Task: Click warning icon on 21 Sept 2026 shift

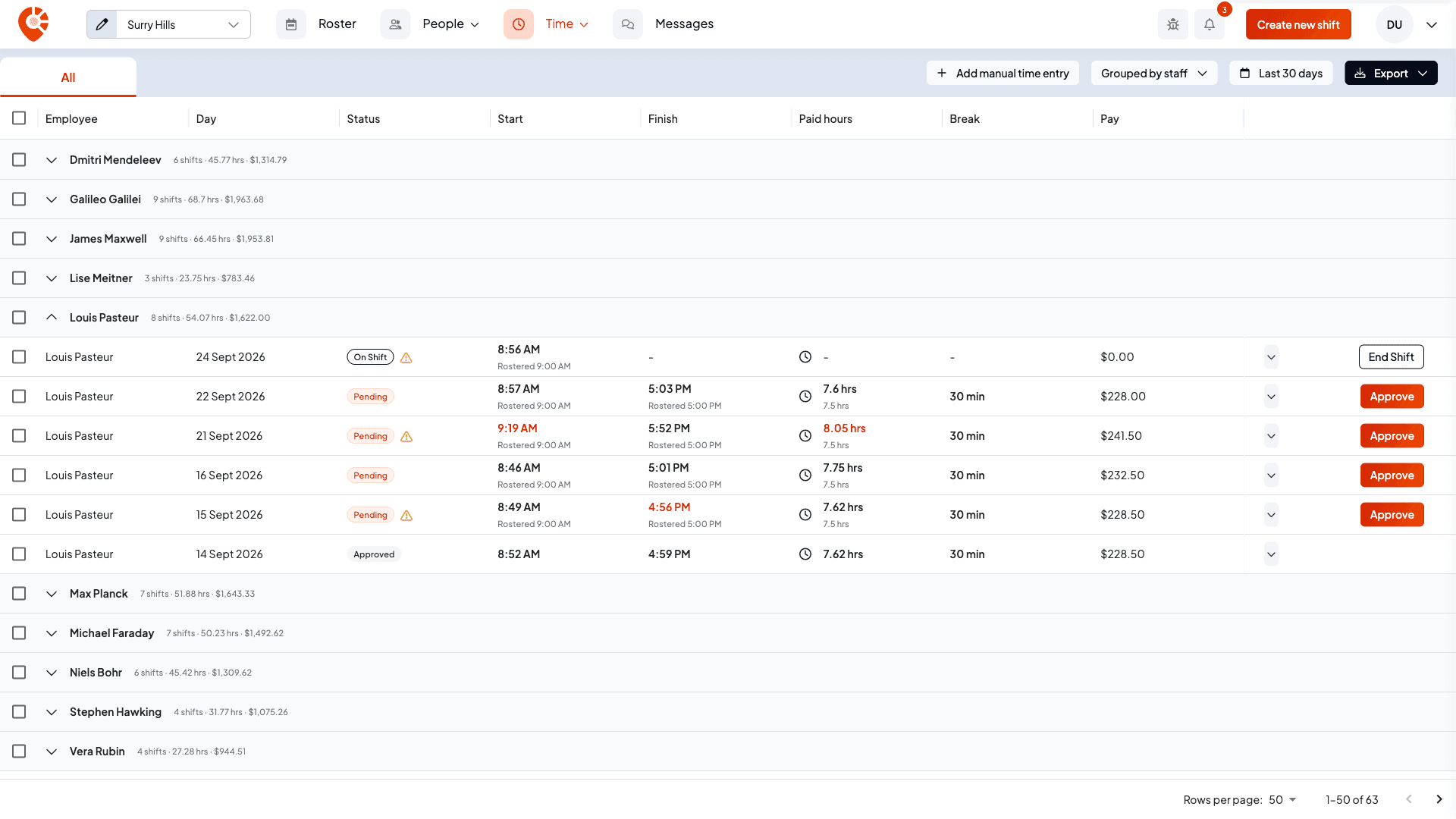Action: [406, 436]
